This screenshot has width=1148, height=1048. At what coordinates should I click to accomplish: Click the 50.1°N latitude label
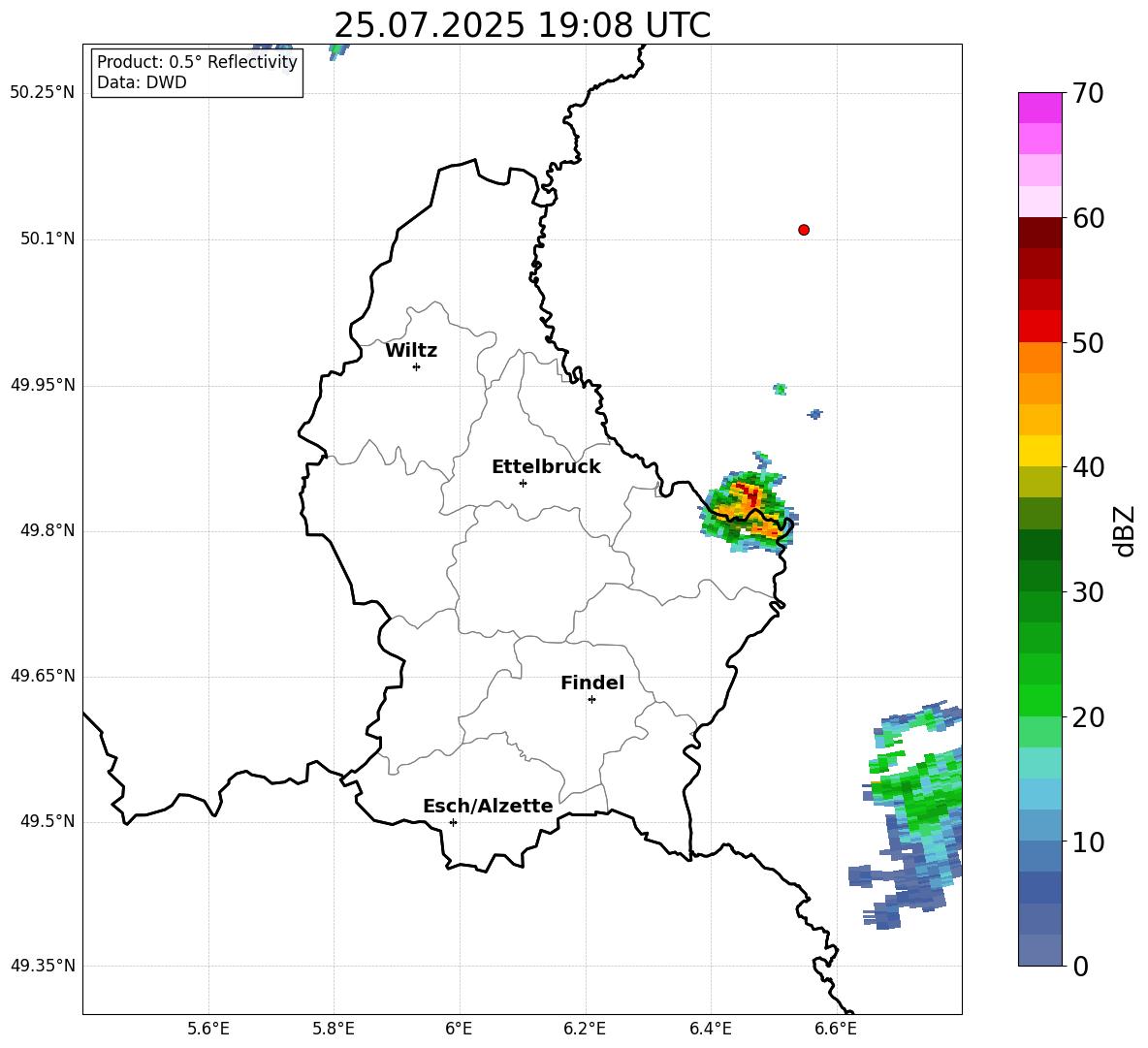coord(47,239)
